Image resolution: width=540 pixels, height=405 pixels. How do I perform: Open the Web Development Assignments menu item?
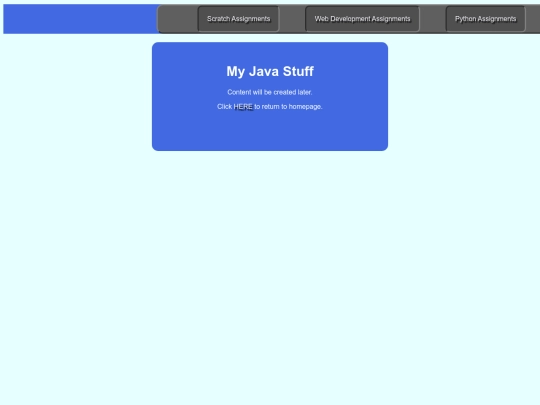click(362, 19)
